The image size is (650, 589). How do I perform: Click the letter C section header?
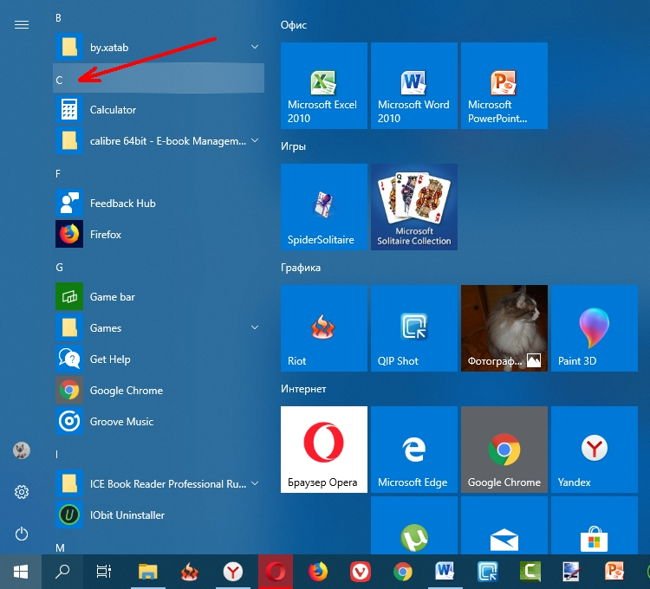coord(159,79)
